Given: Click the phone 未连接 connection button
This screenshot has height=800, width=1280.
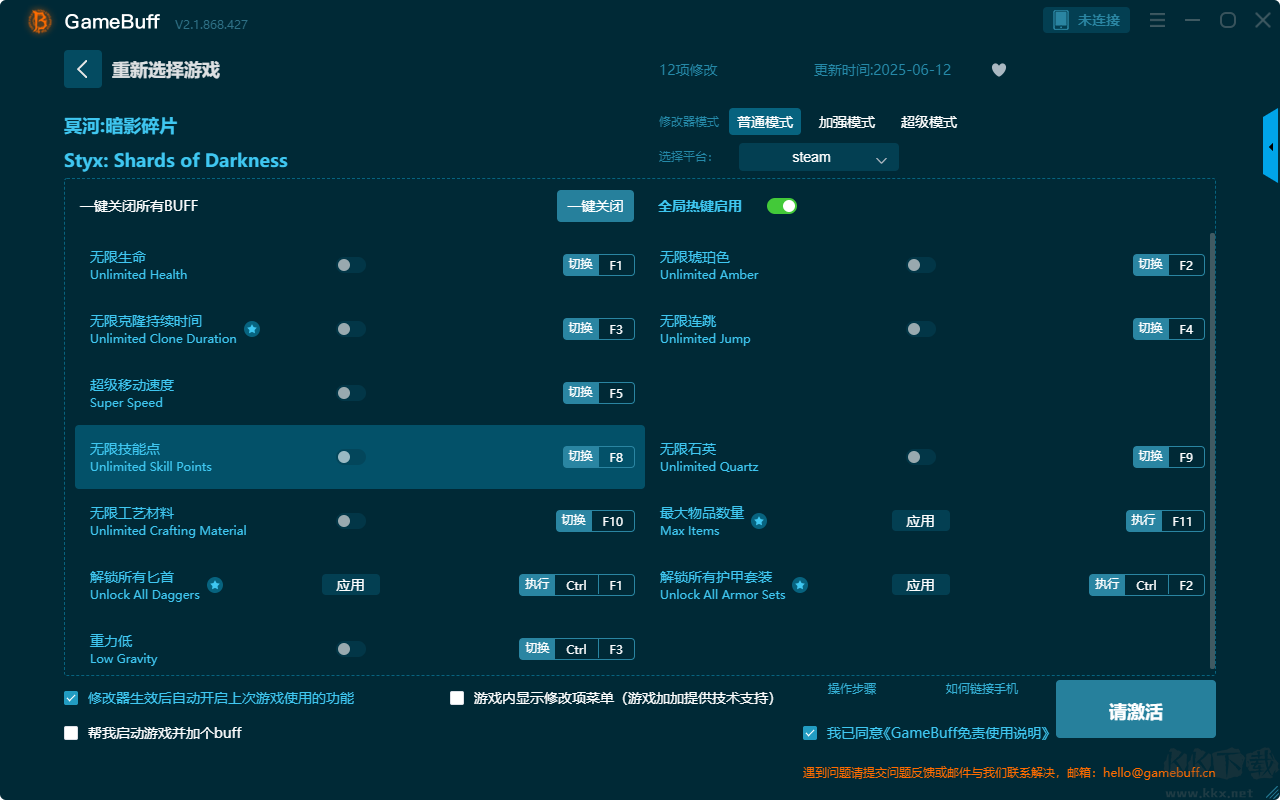Looking at the screenshot, I should (1087, 20).
